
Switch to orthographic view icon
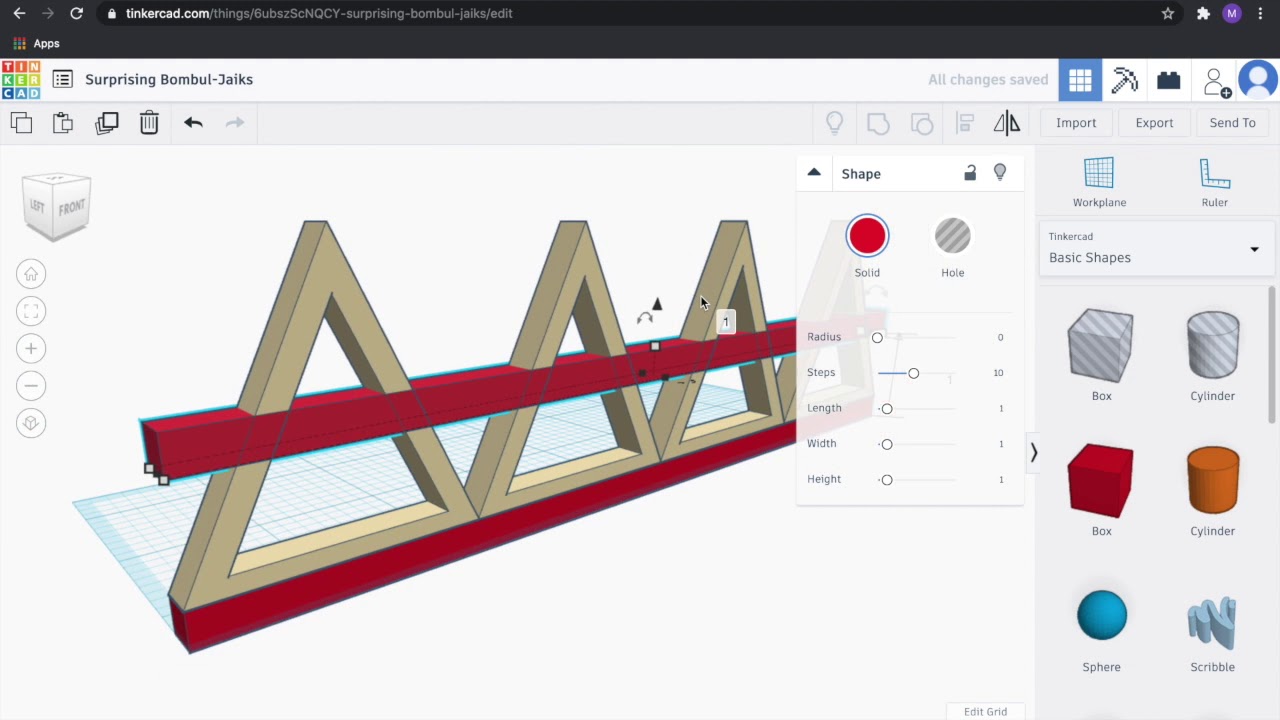click(x=31, y=423)
